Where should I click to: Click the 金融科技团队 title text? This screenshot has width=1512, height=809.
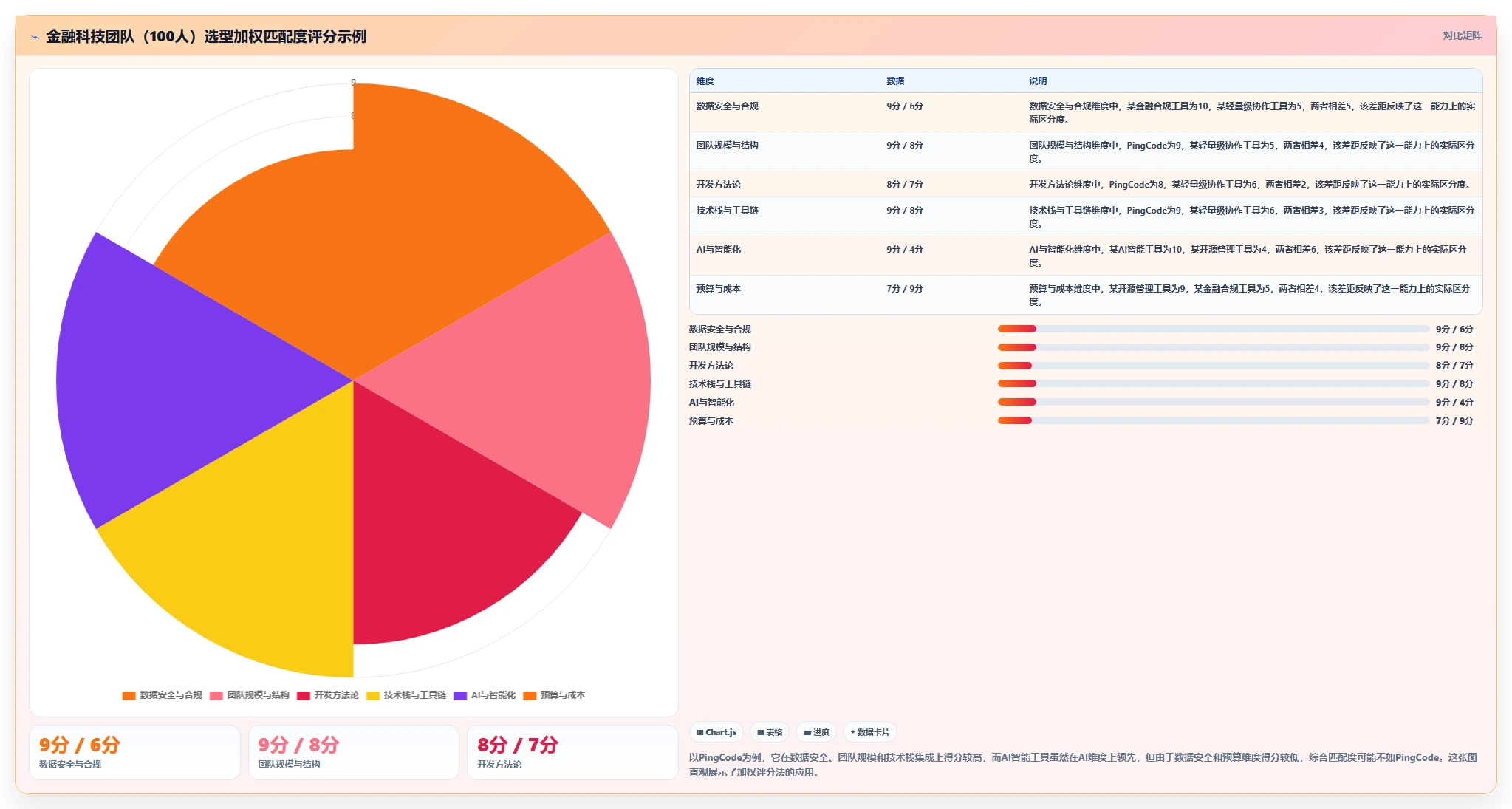pyautogui.click(x=206, y=36)
